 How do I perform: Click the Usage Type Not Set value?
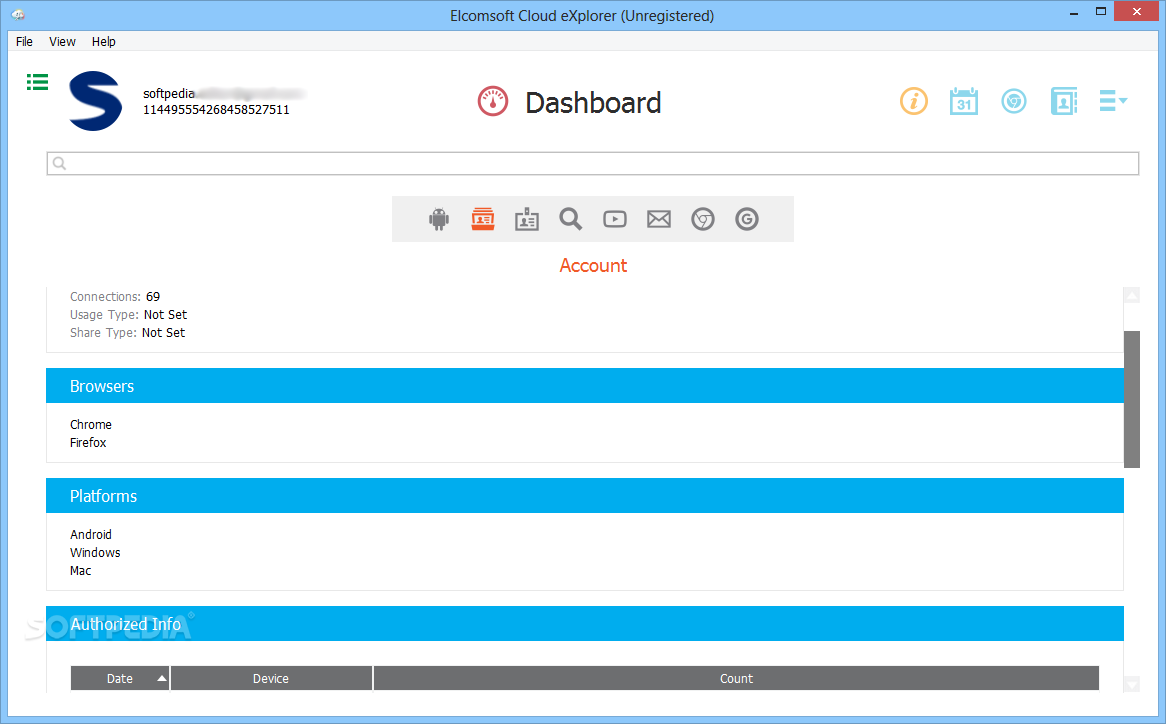point(165,314)
